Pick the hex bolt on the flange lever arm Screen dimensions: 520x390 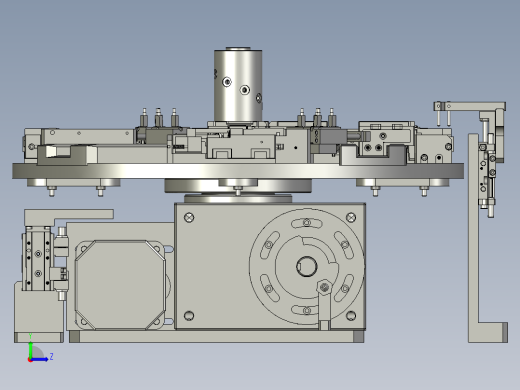click(324, 287)
